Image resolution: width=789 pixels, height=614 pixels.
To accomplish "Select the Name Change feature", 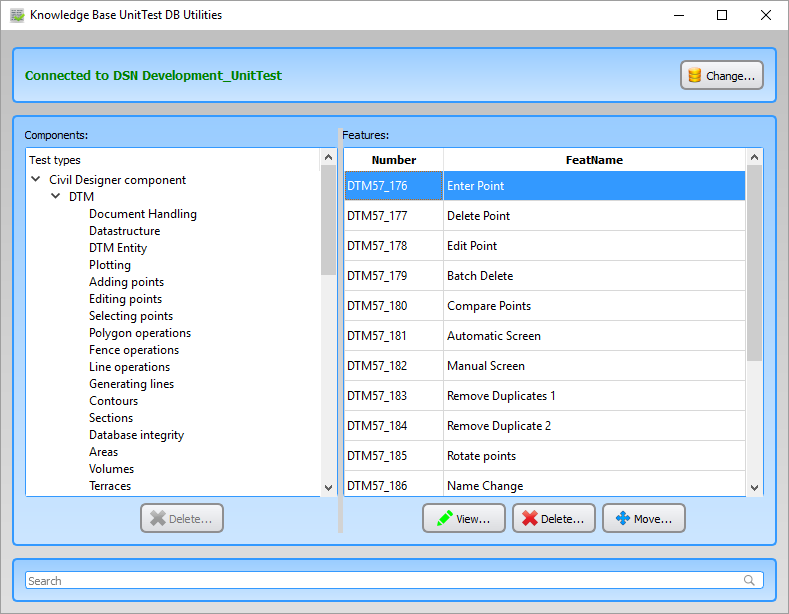I will tap(544, 484).
